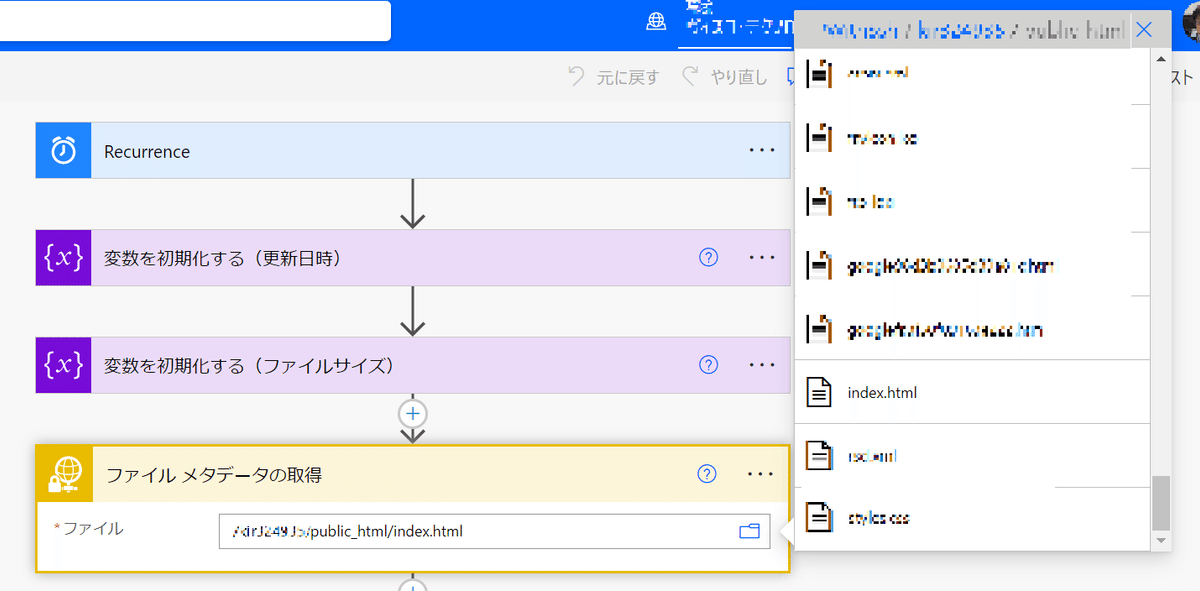The image size is (1200, 591).
Task: Click the styles.css file icon
Action: [x=819, y=518]
